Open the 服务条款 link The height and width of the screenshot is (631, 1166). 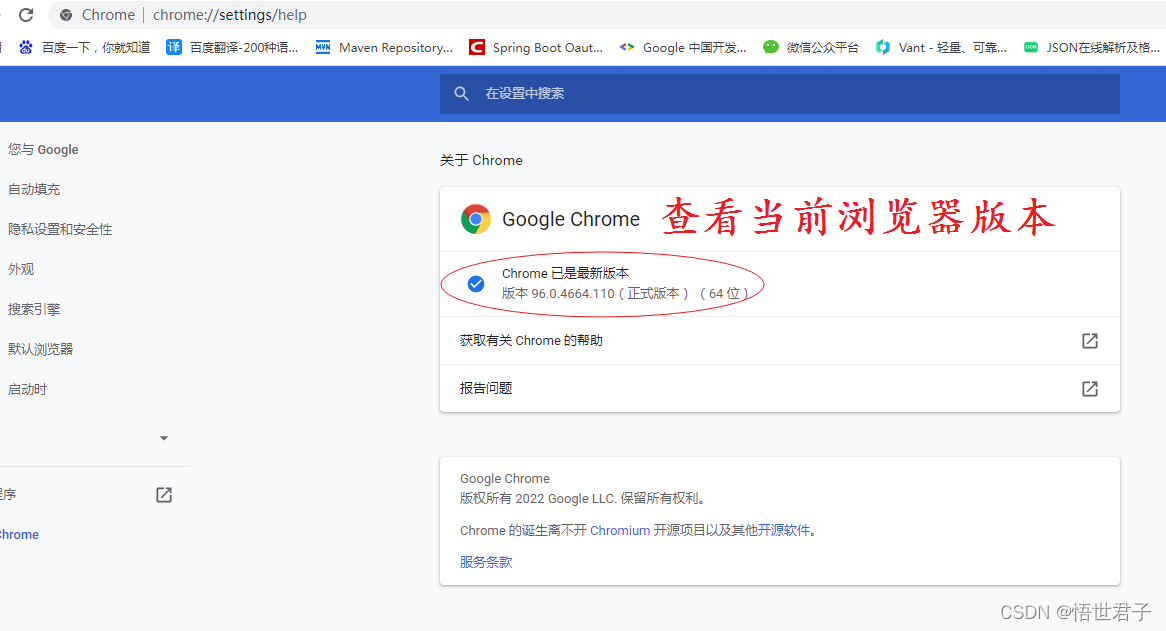tap(486, 562)
